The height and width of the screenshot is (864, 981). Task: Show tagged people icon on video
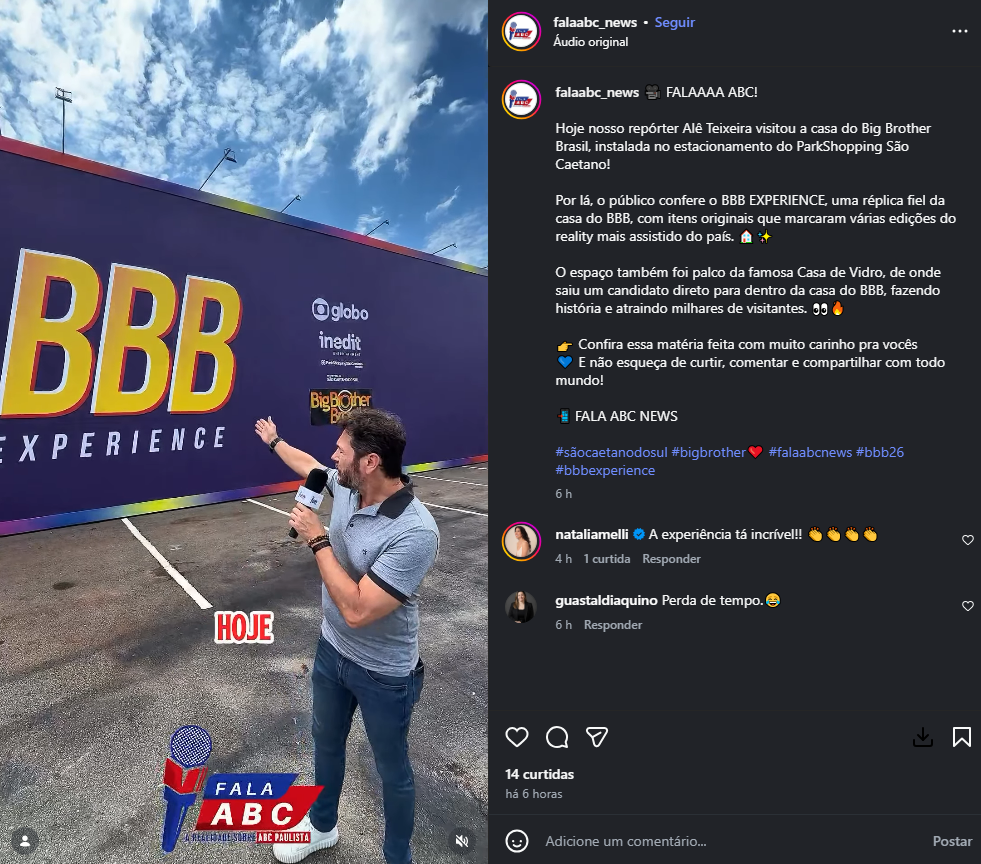(25, 841)
